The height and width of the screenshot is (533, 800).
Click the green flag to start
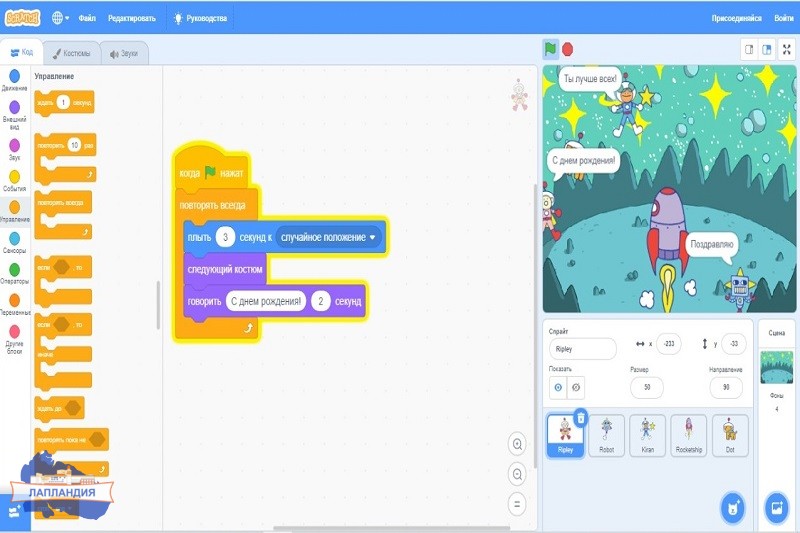pos(550,49)
